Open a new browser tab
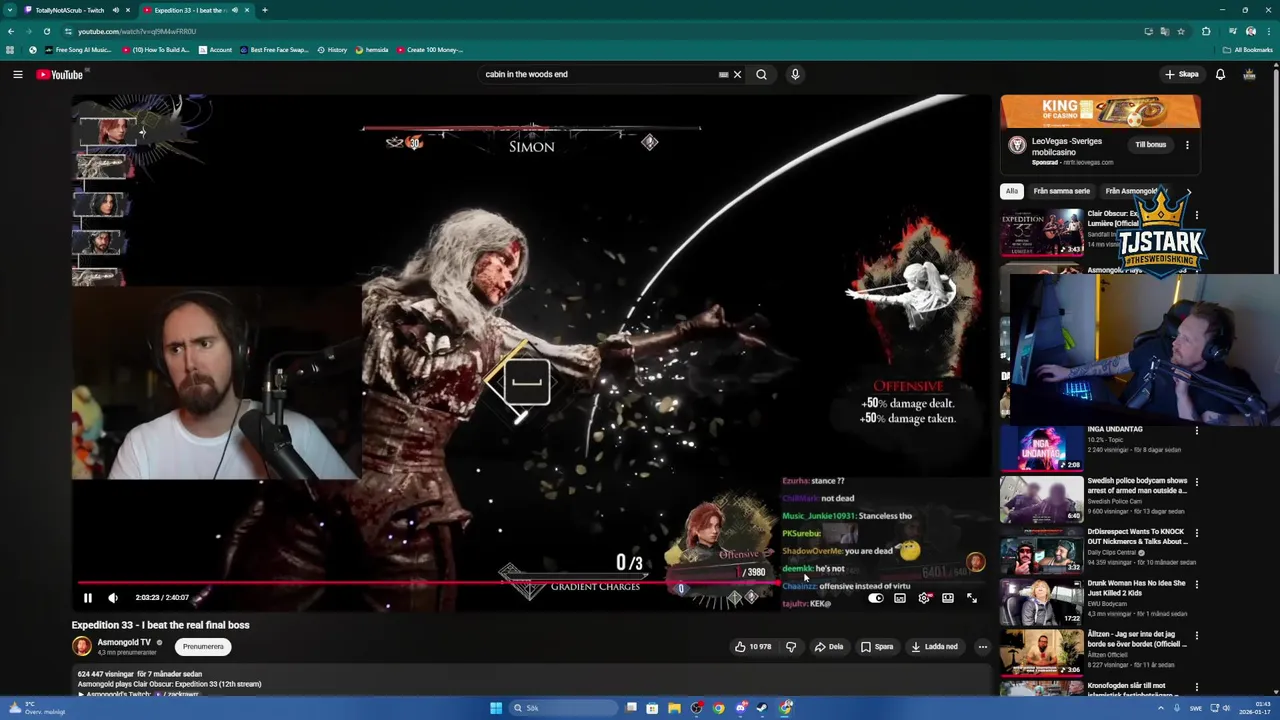This screenshot has height=720, width=1280. (x=264, y=10)
